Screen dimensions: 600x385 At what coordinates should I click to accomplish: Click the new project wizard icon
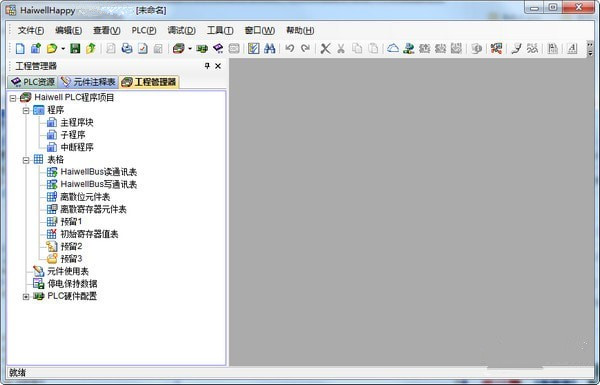coord(36,49)
